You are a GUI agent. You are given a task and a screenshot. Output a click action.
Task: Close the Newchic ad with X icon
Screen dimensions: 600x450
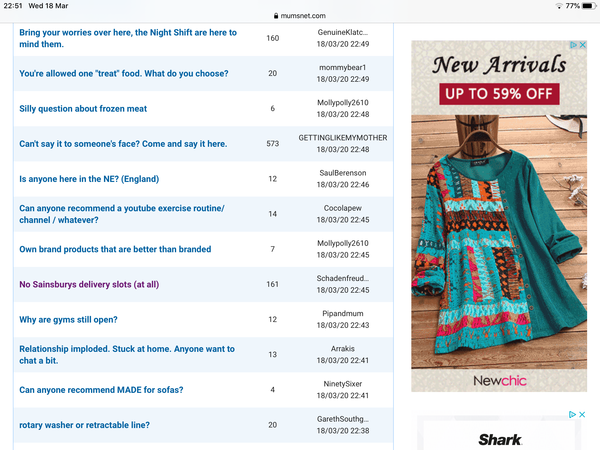pyautogui.click(x=582, y=45)
